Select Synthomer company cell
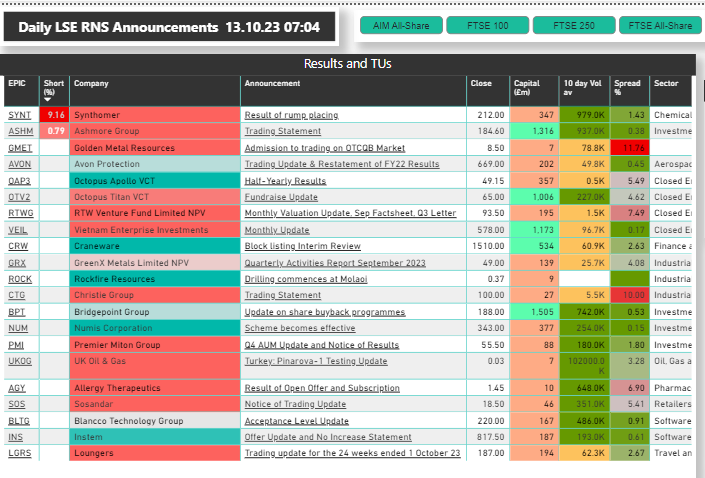Viewport: 705px width, 478px height. pos(155,115)
